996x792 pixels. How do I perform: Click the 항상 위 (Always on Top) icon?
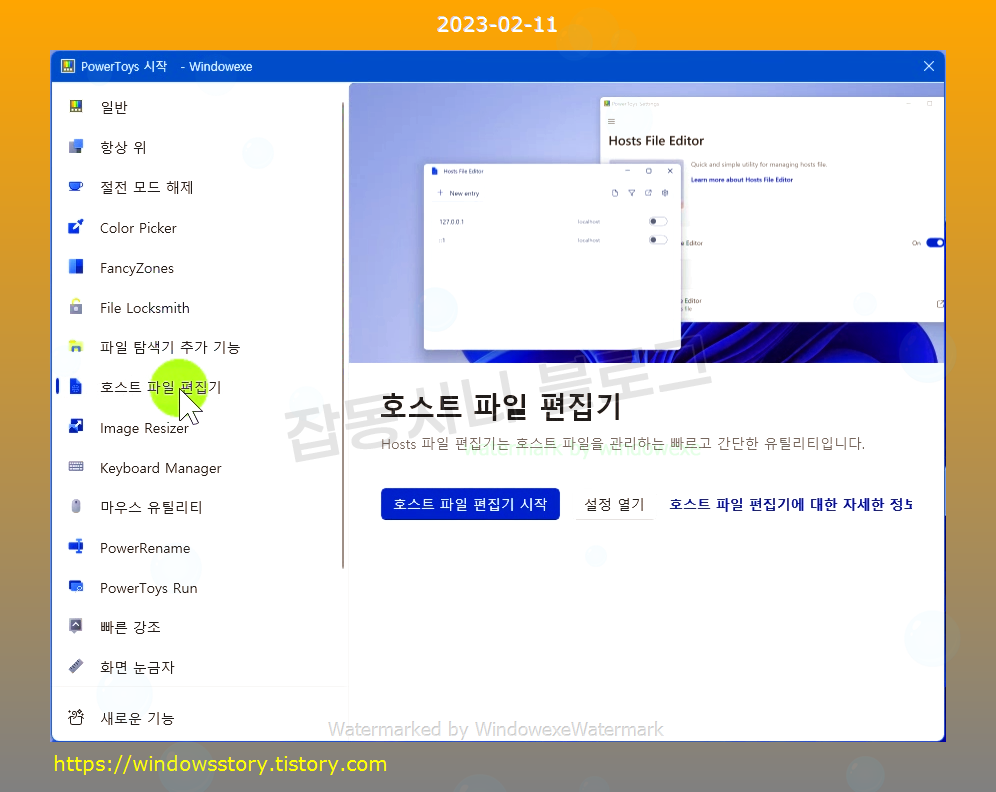[76, 147]
